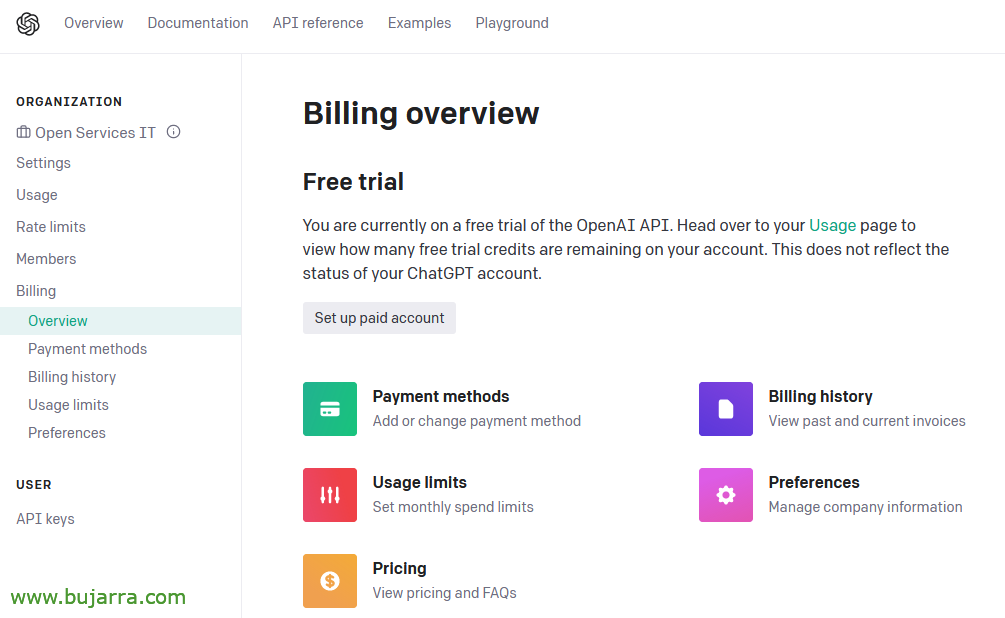
Task: Select Settings in the organization sidebar
Action: coord(44,163)
